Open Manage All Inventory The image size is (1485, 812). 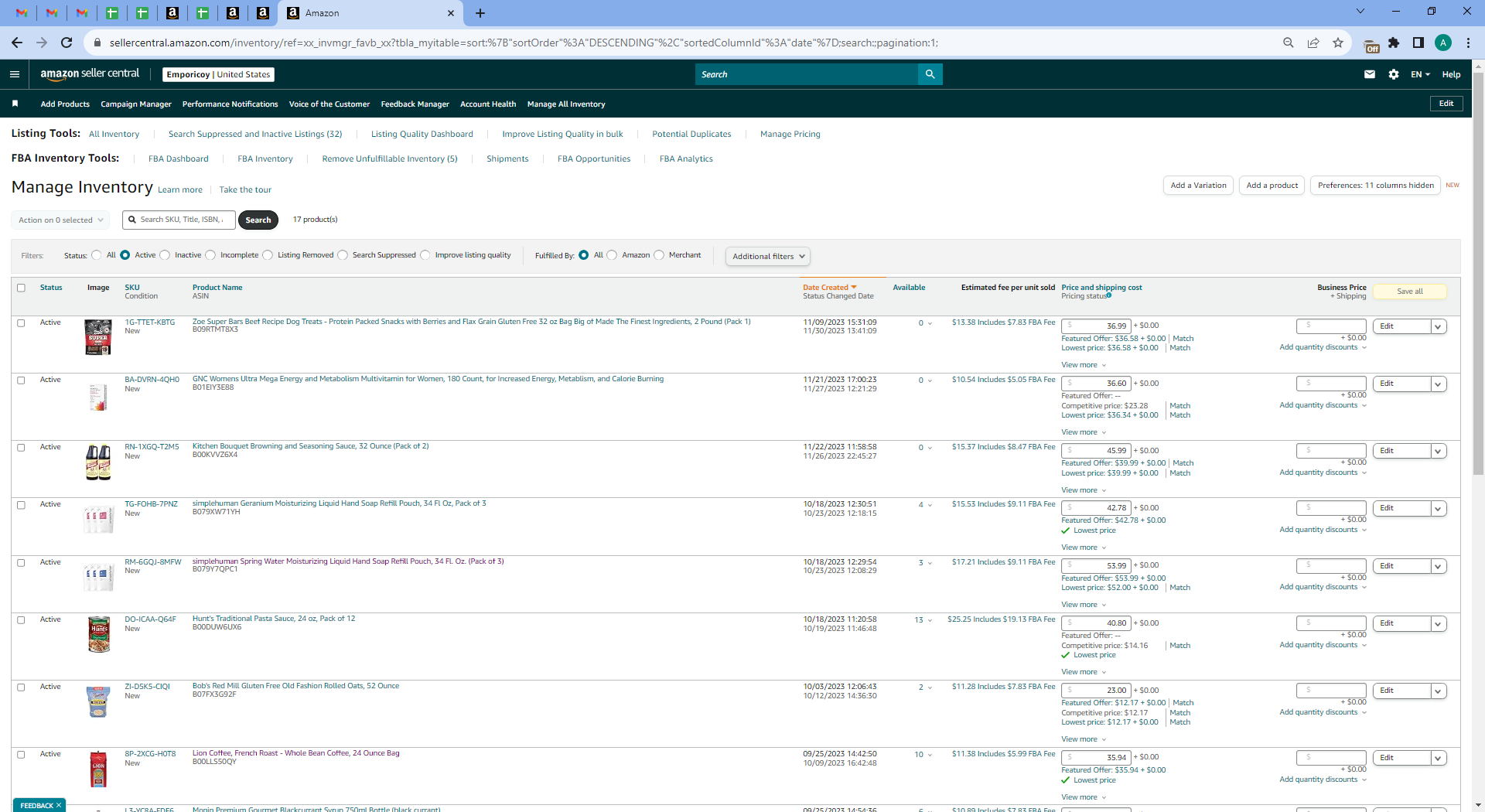[x=566, y=104]
